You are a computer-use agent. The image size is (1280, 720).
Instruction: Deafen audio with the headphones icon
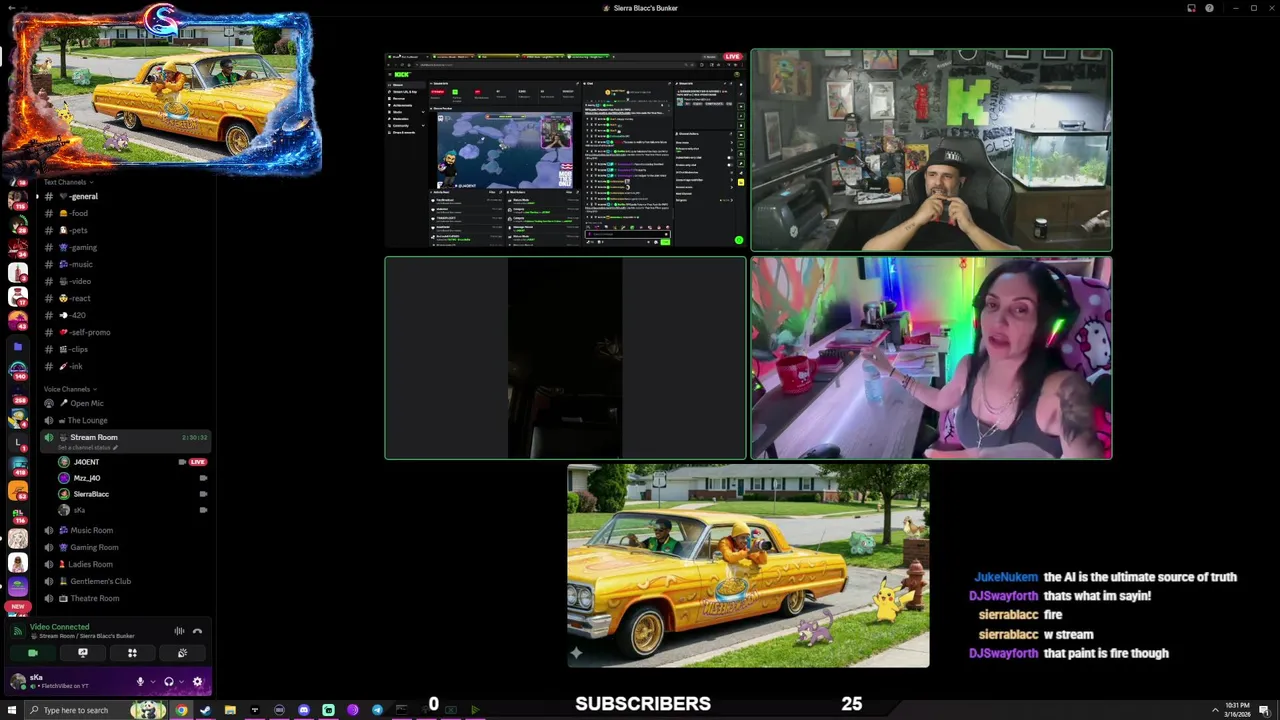(168, 682)
